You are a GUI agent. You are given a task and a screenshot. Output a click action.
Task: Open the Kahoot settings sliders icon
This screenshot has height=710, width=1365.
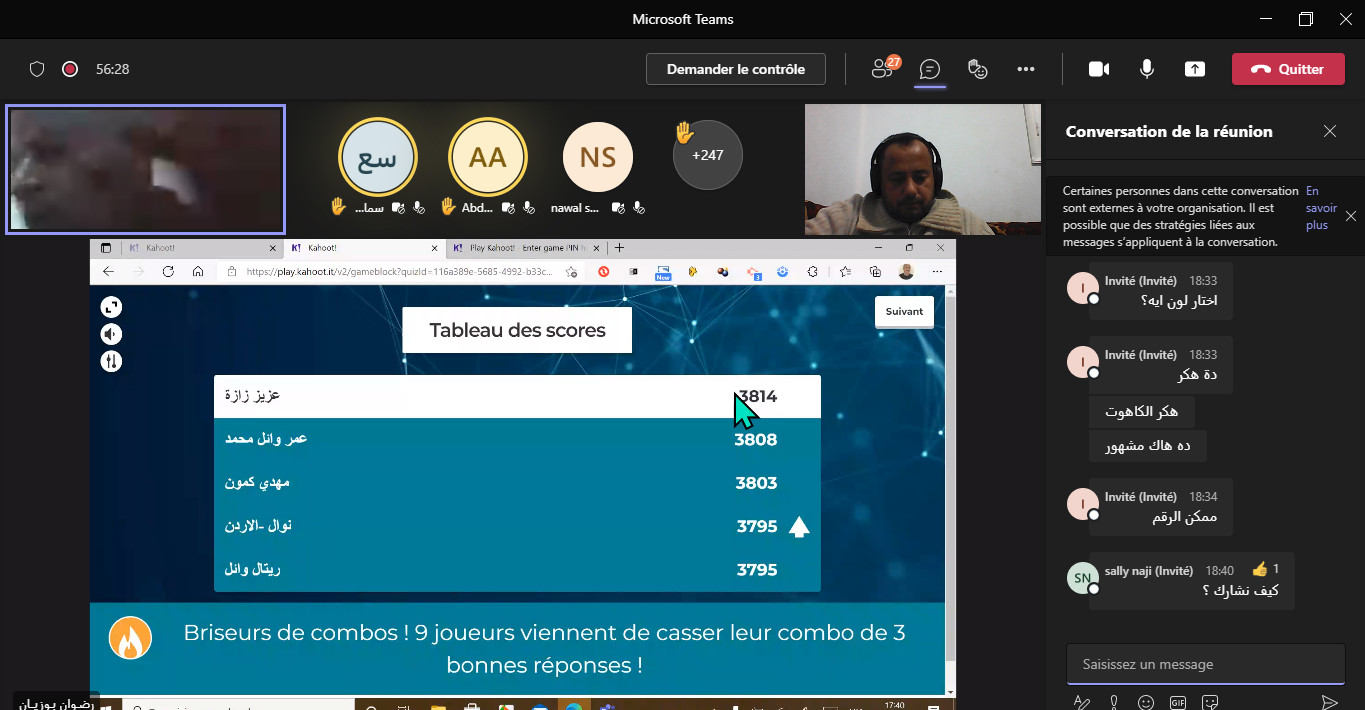point(111,361)
